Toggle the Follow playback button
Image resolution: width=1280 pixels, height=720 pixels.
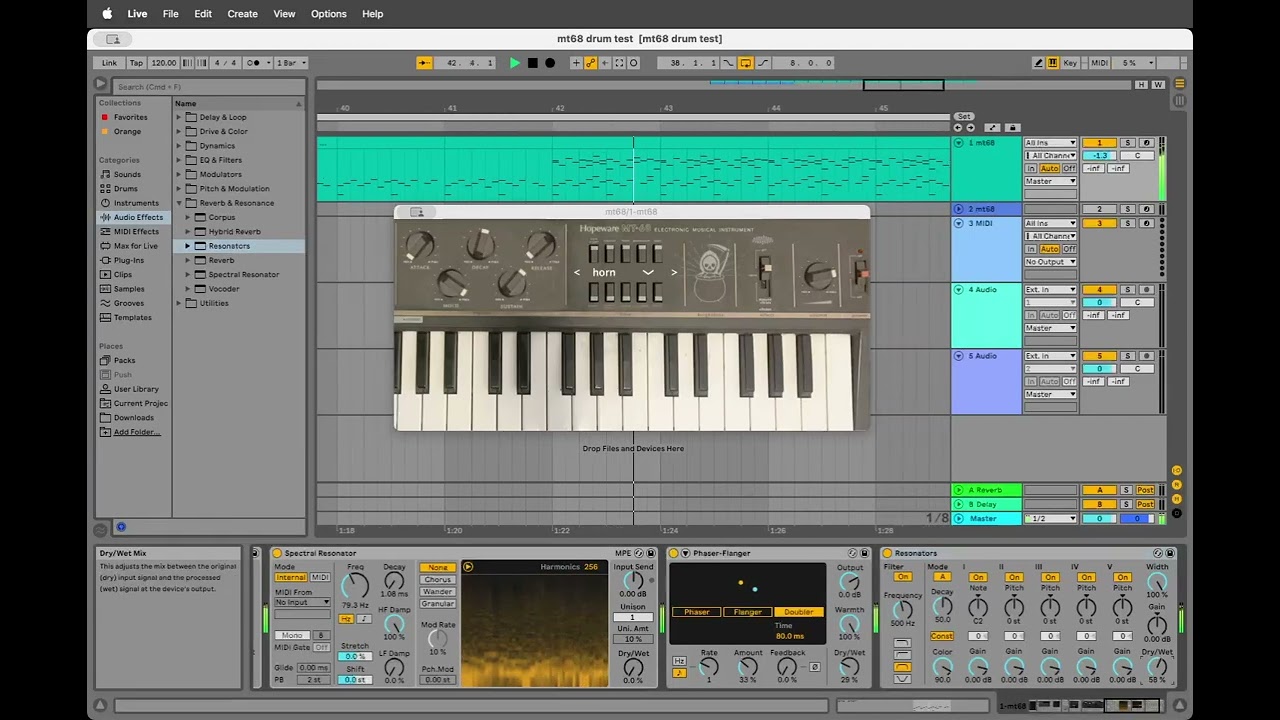424,63
